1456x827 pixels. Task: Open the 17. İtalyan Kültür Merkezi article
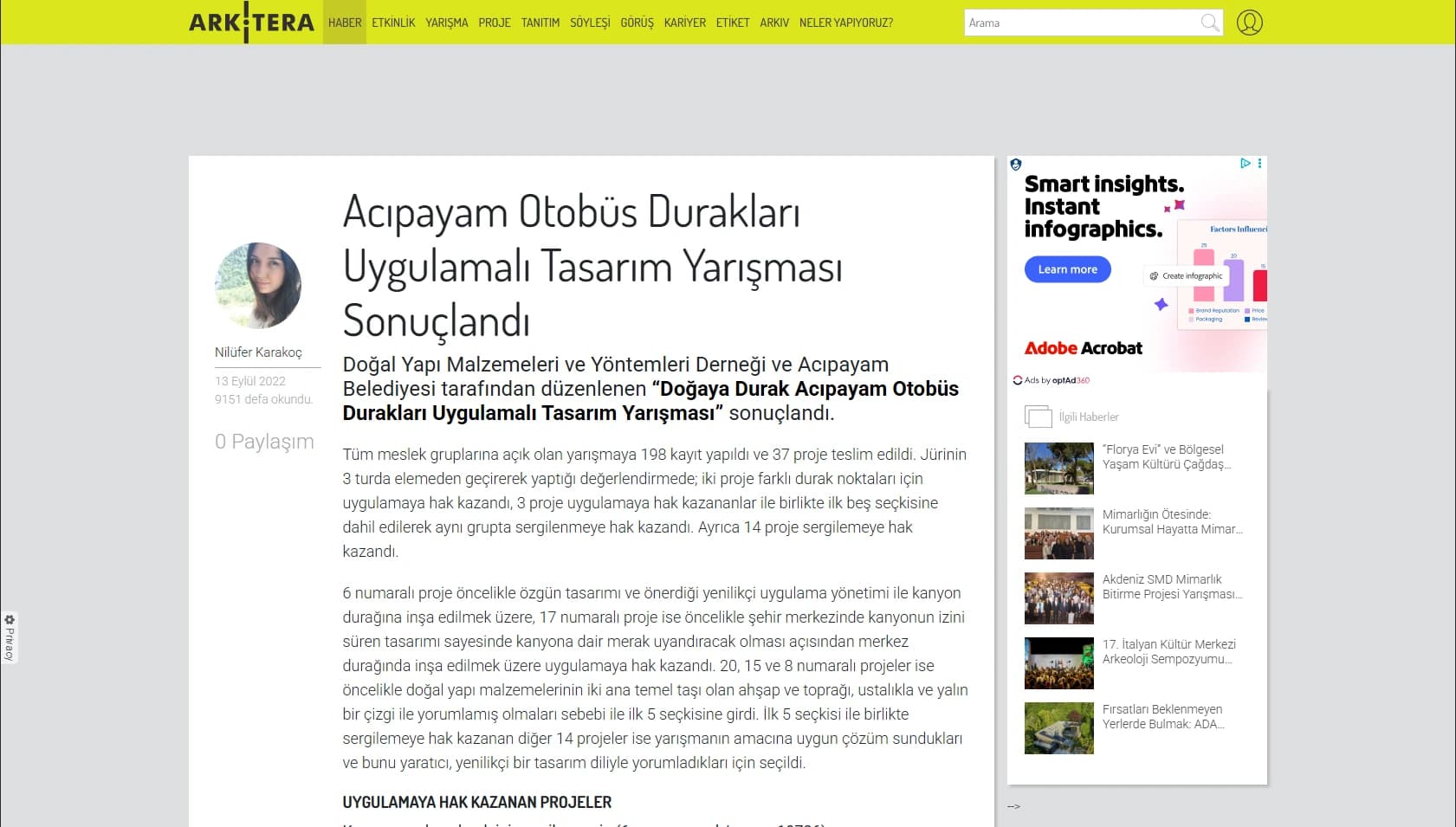pyautogui.click(x=1168, y=652)
